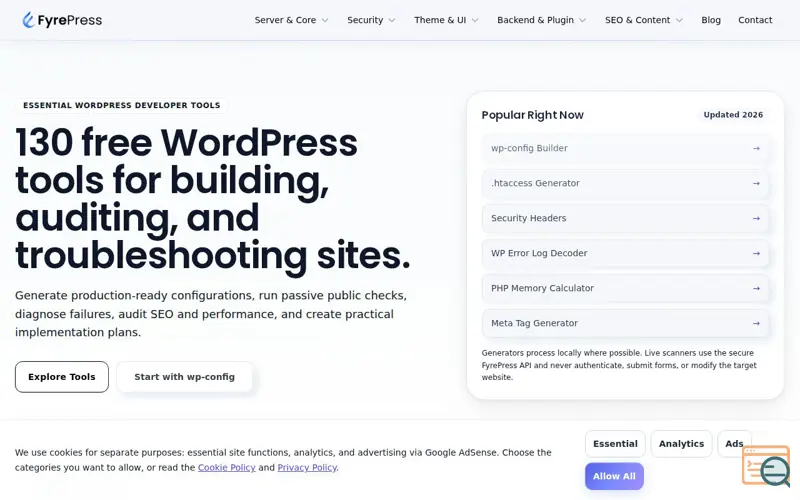The height and width of the screenshot is (500, 800).
Task: Open the Security navigation menu
Action: click(371, 20)
